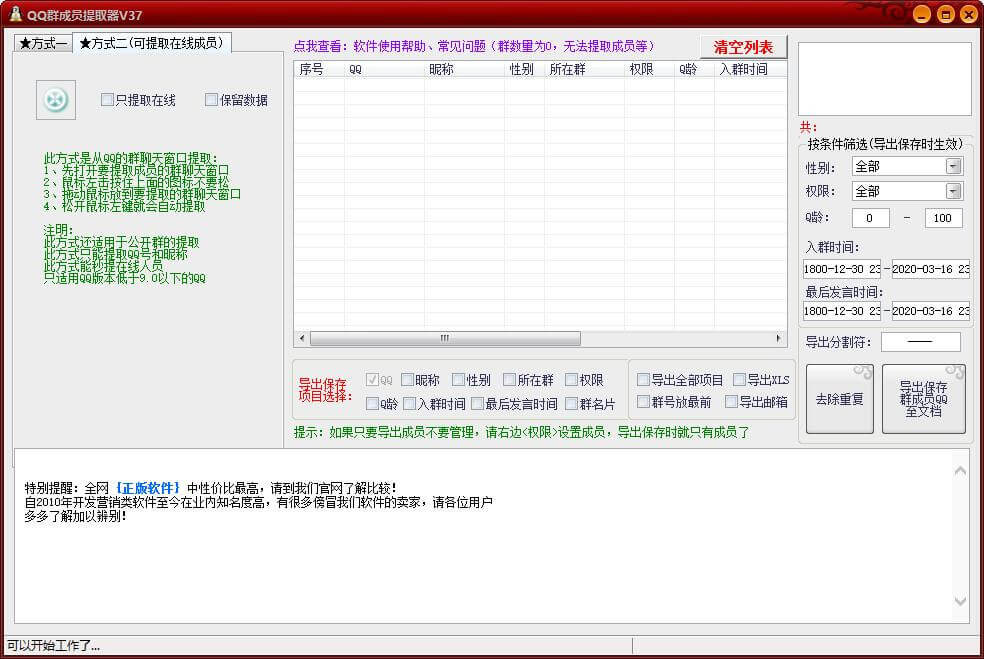Click the 去除重复 button
The height and width of the screenshot is (659, 984).
(x=840, y=399)
